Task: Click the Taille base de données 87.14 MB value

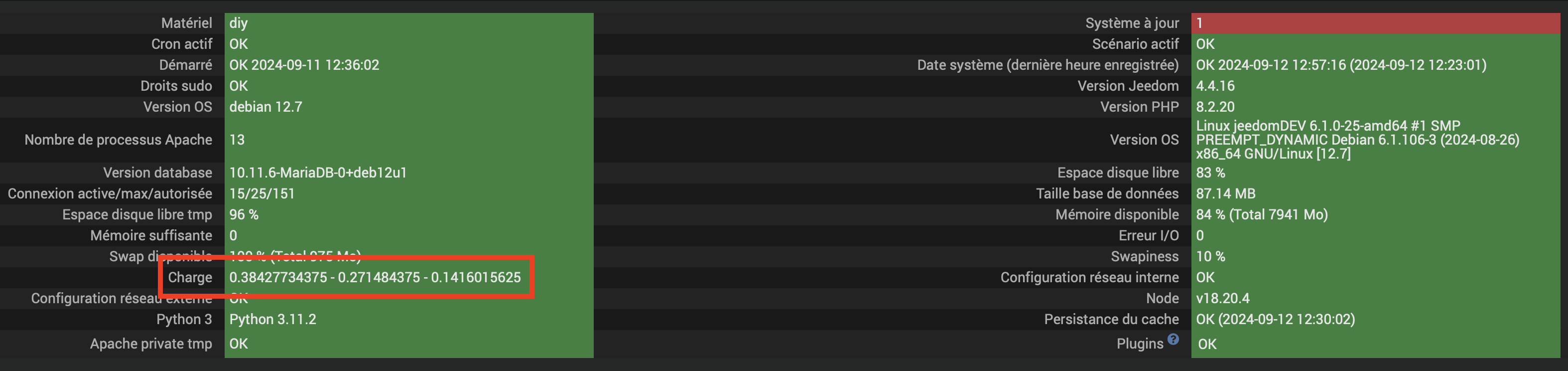Action: (x=1225, y=193)
